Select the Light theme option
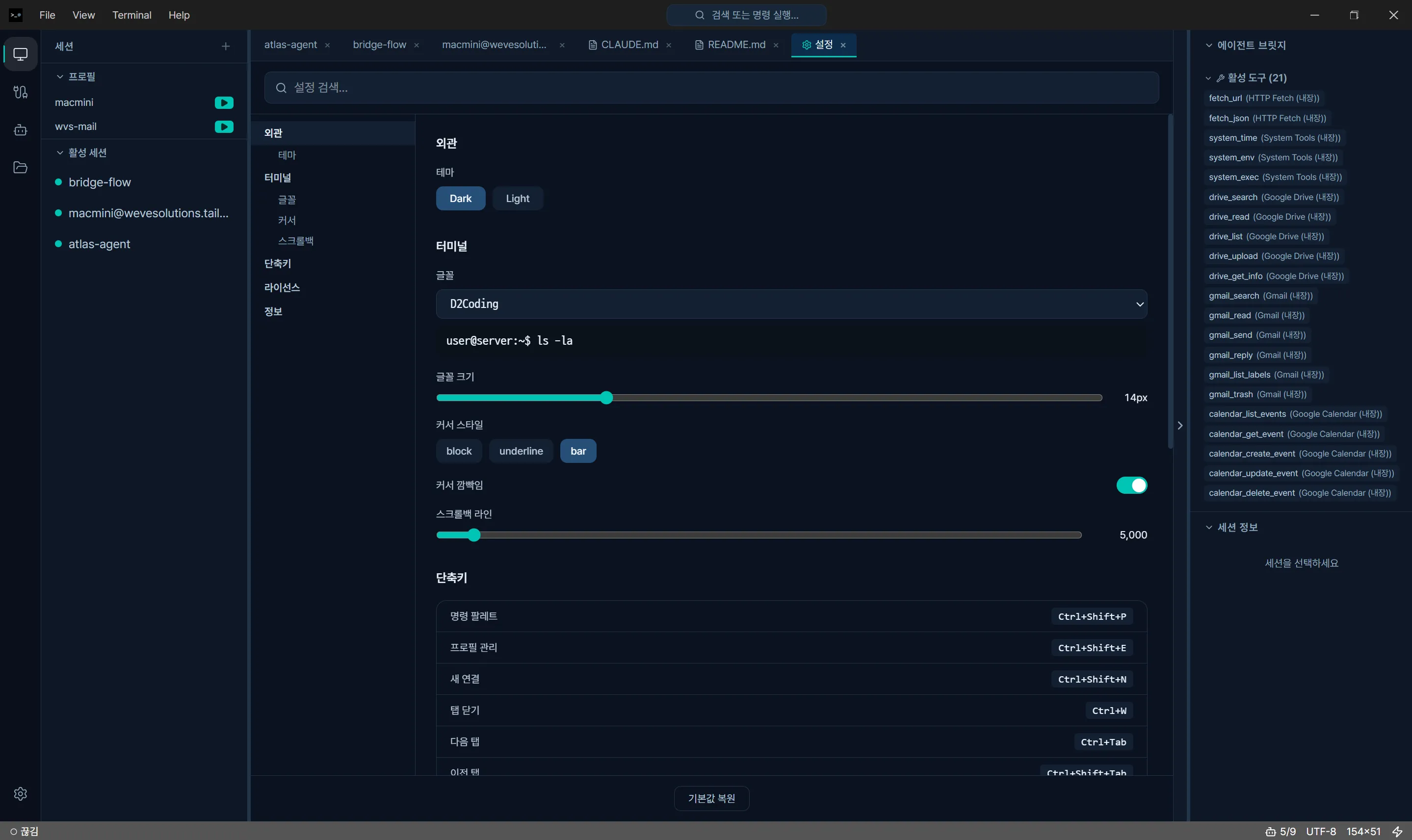 pyautogui.click(x=517, y=199)
